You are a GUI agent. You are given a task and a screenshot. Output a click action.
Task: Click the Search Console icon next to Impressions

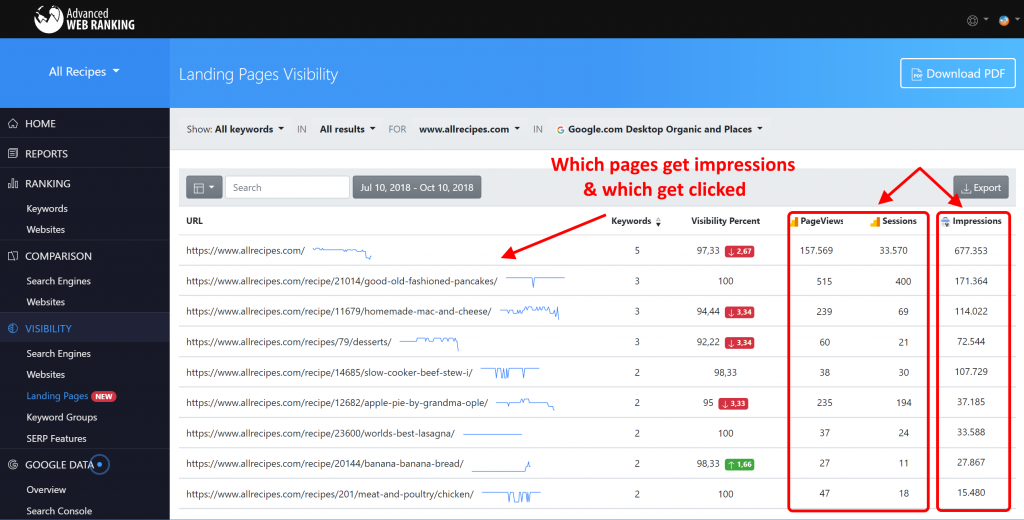click(945, 222)
